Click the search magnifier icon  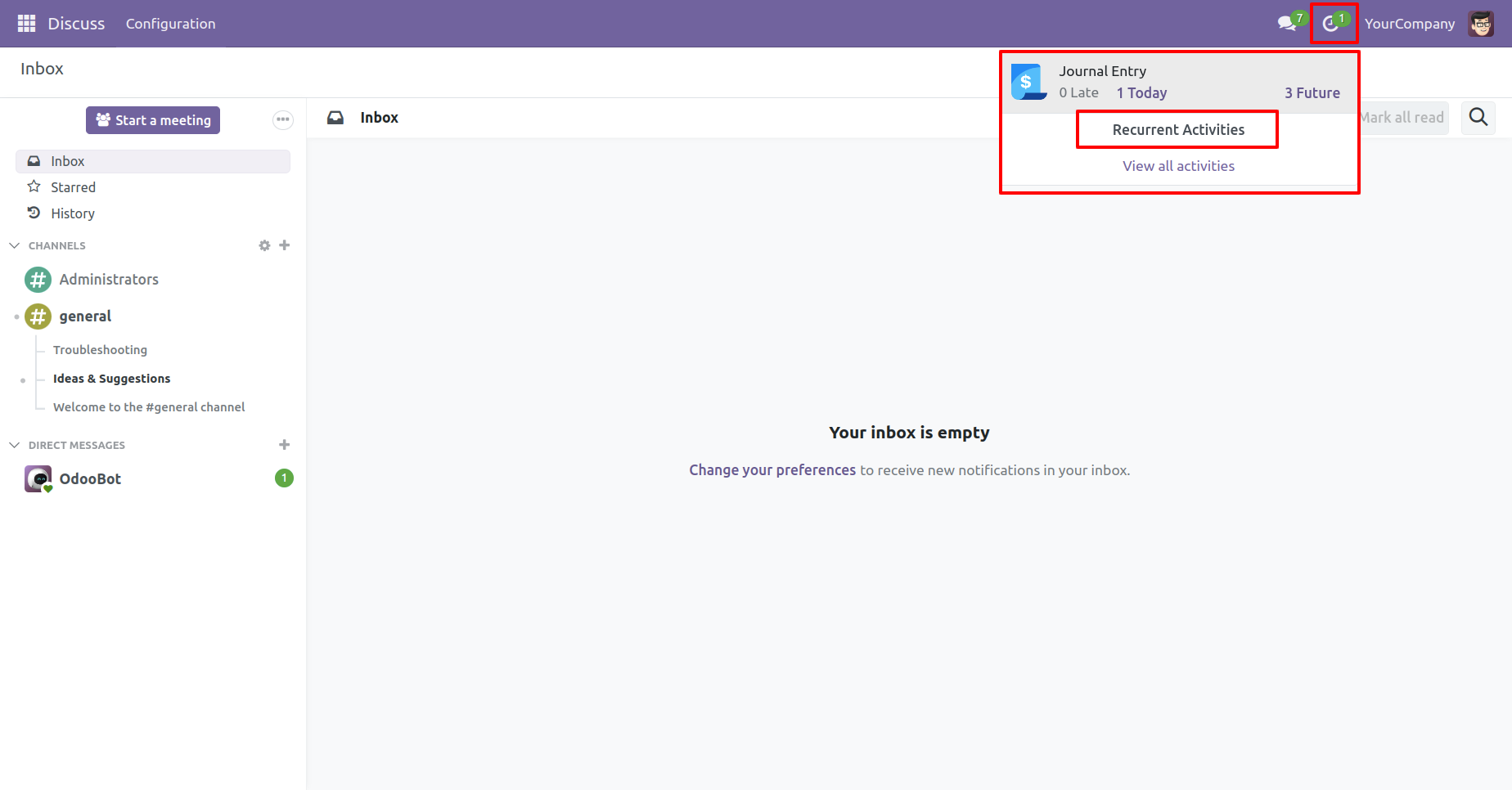(x=1478, y=118)
